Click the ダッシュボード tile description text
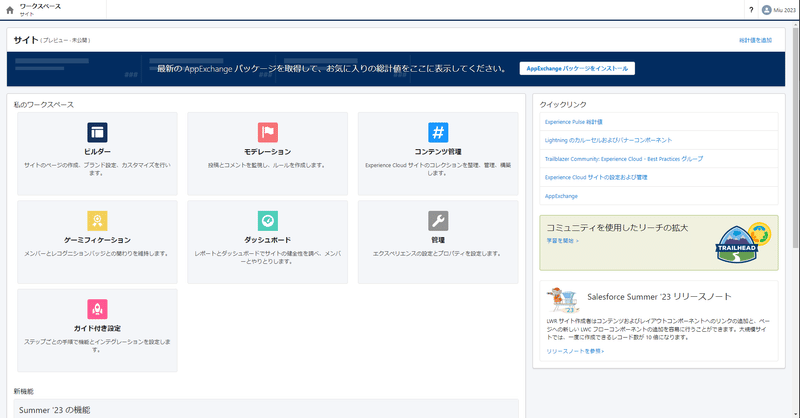Screen dimensions: 800x418 point(268,257)
